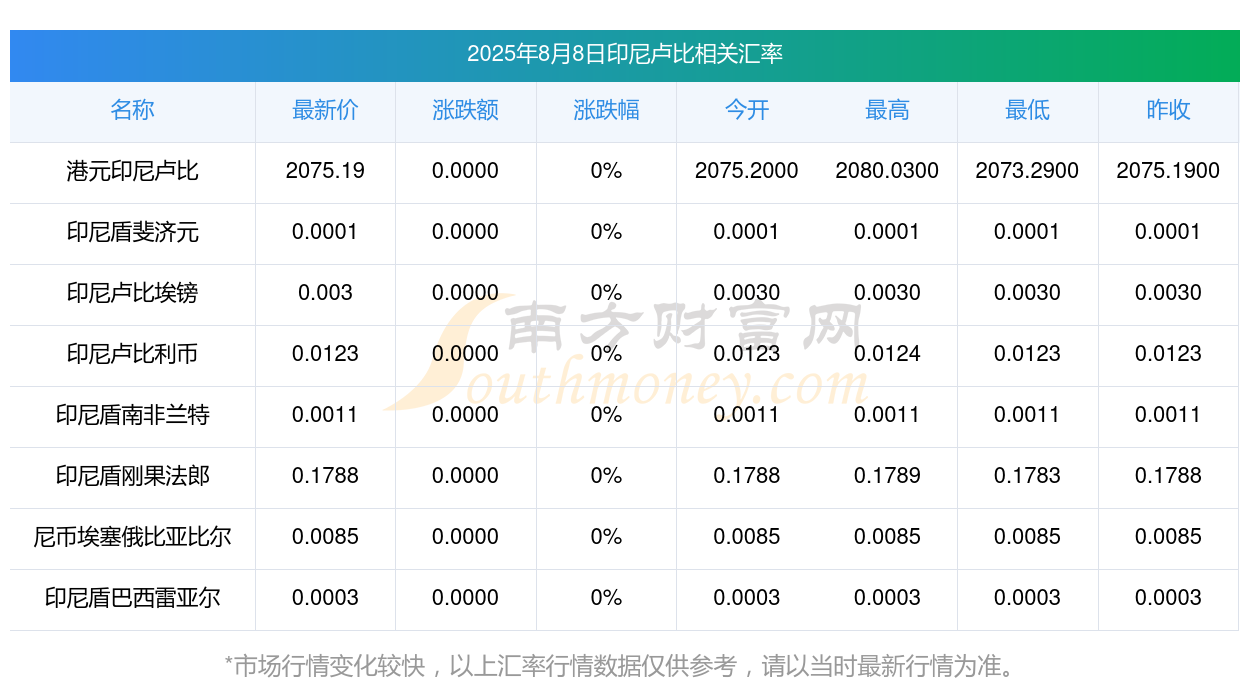This screenshot has height=698, width=1250.
Task: Click latest price 0.0123 for 印尼卢比利币
Action: click(325, 354)
